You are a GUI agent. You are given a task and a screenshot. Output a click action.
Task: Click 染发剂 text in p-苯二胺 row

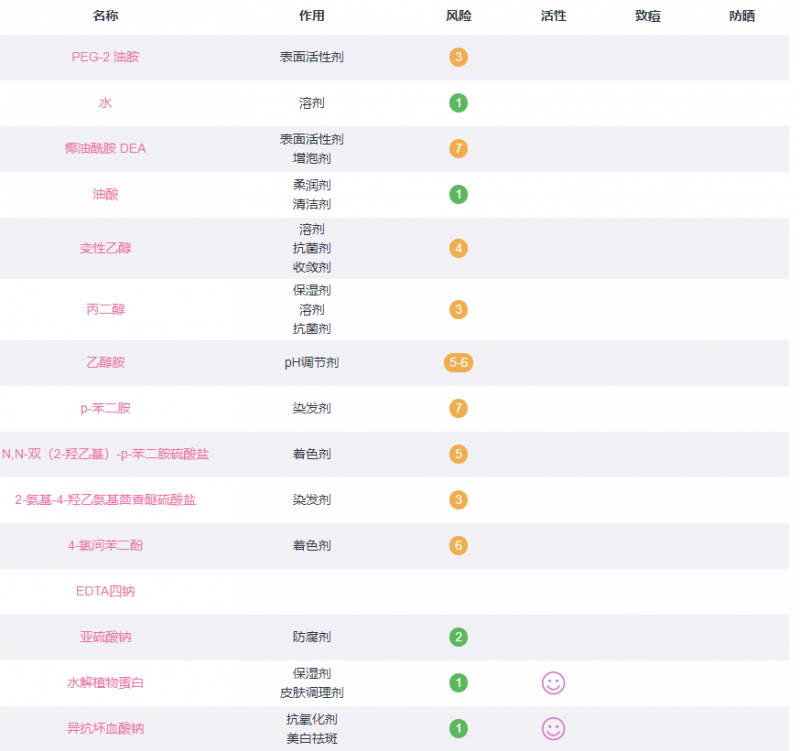pos(312,408)
